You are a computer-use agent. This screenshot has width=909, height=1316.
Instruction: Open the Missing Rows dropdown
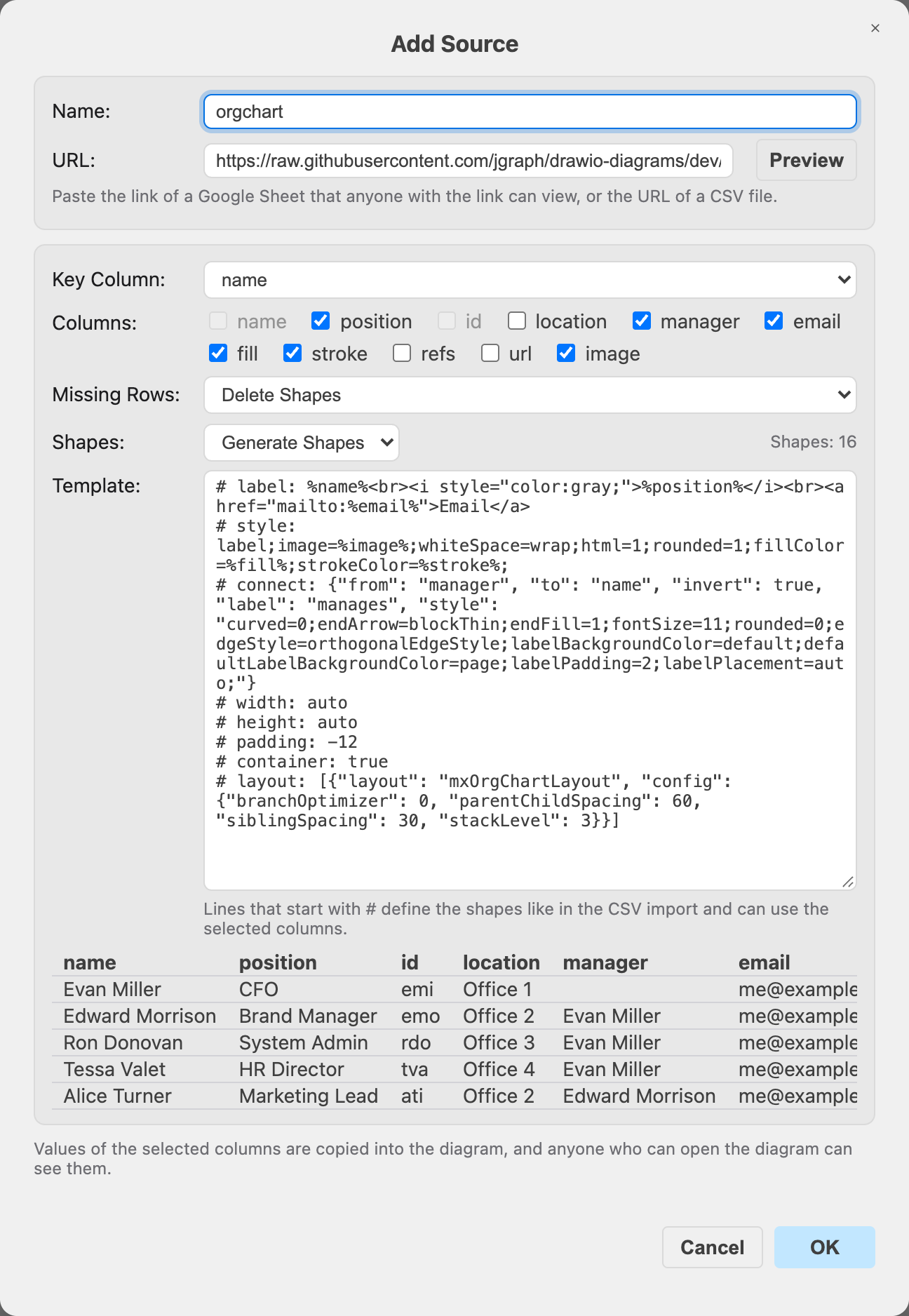530,395
